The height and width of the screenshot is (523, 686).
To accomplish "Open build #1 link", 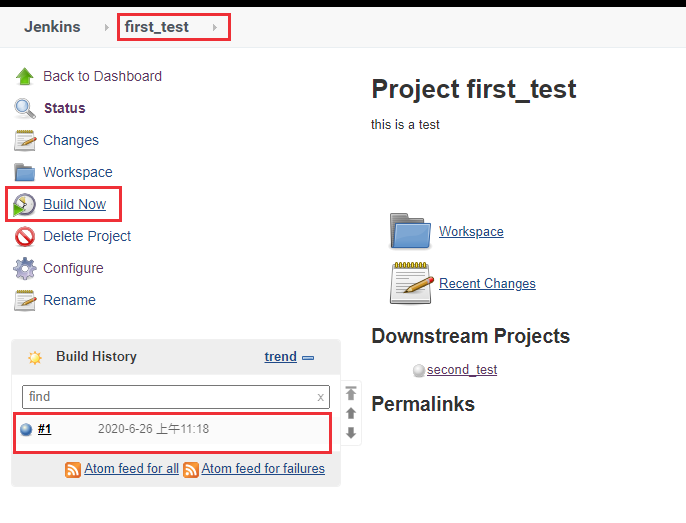I will pos(44,429).
